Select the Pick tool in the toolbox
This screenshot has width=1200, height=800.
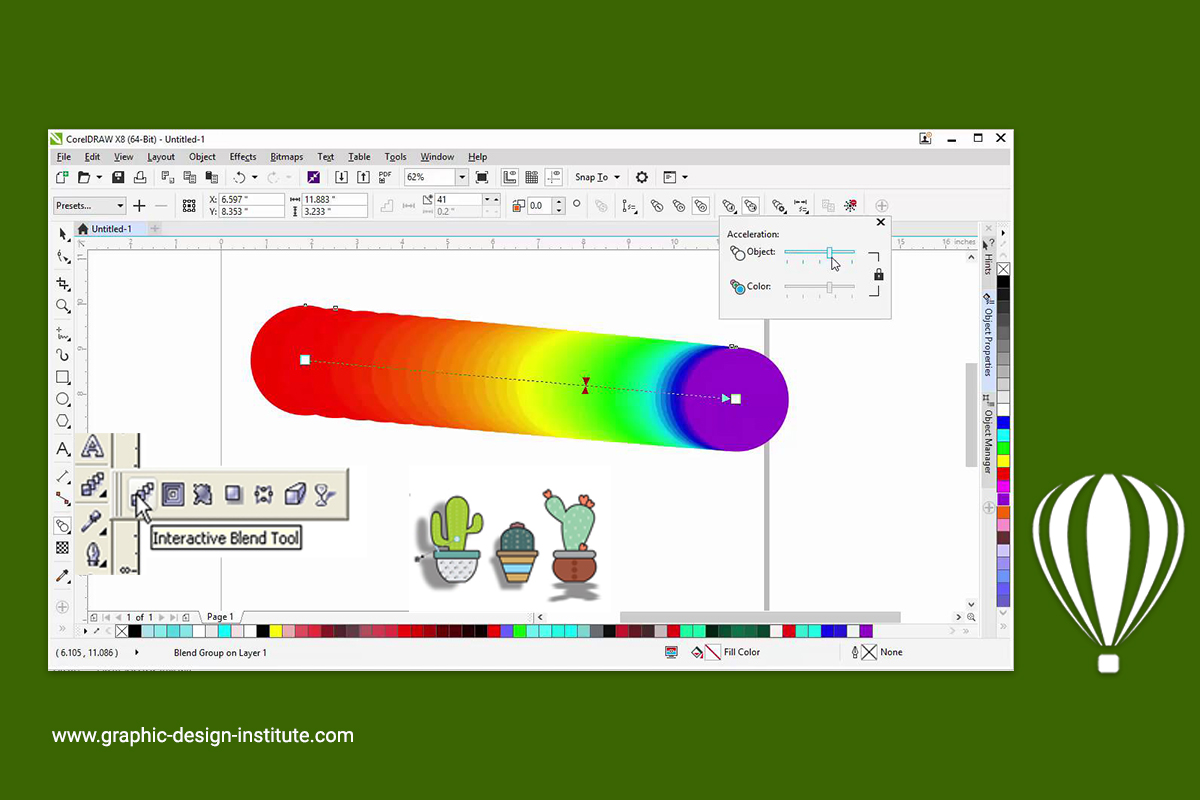pyautogui.click(x=62, y=234)
